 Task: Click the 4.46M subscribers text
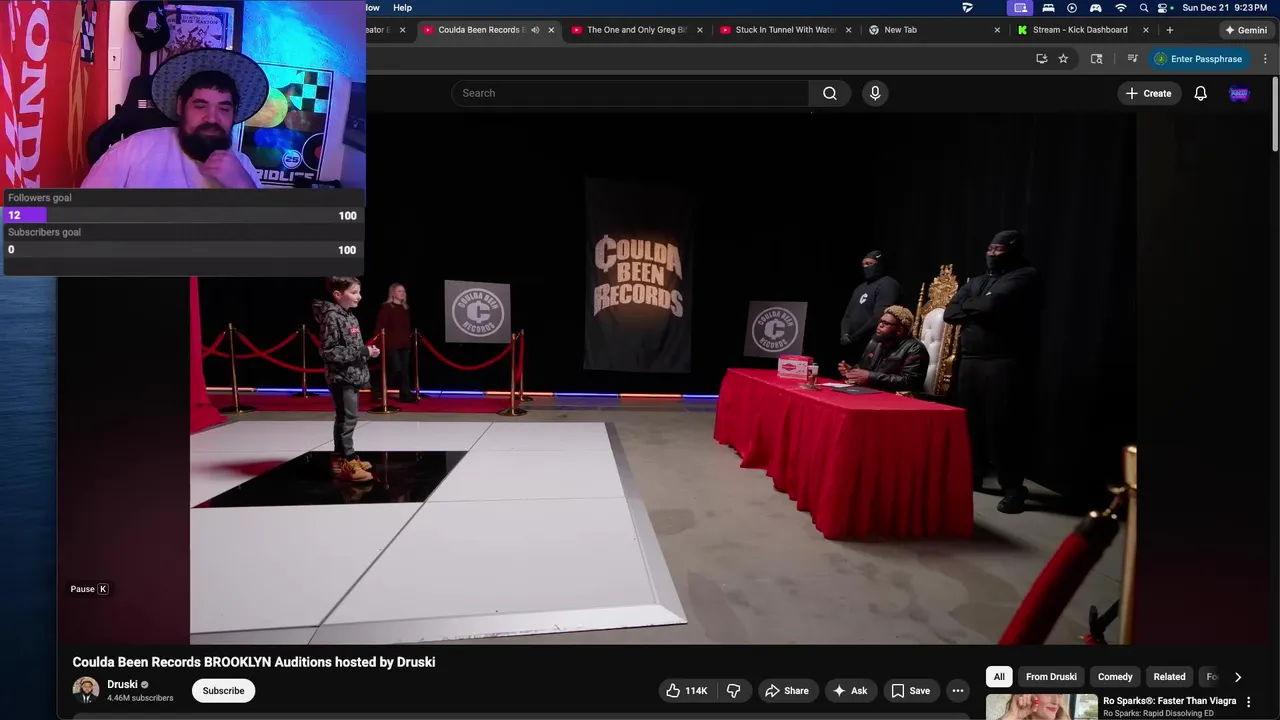(140, 698)
